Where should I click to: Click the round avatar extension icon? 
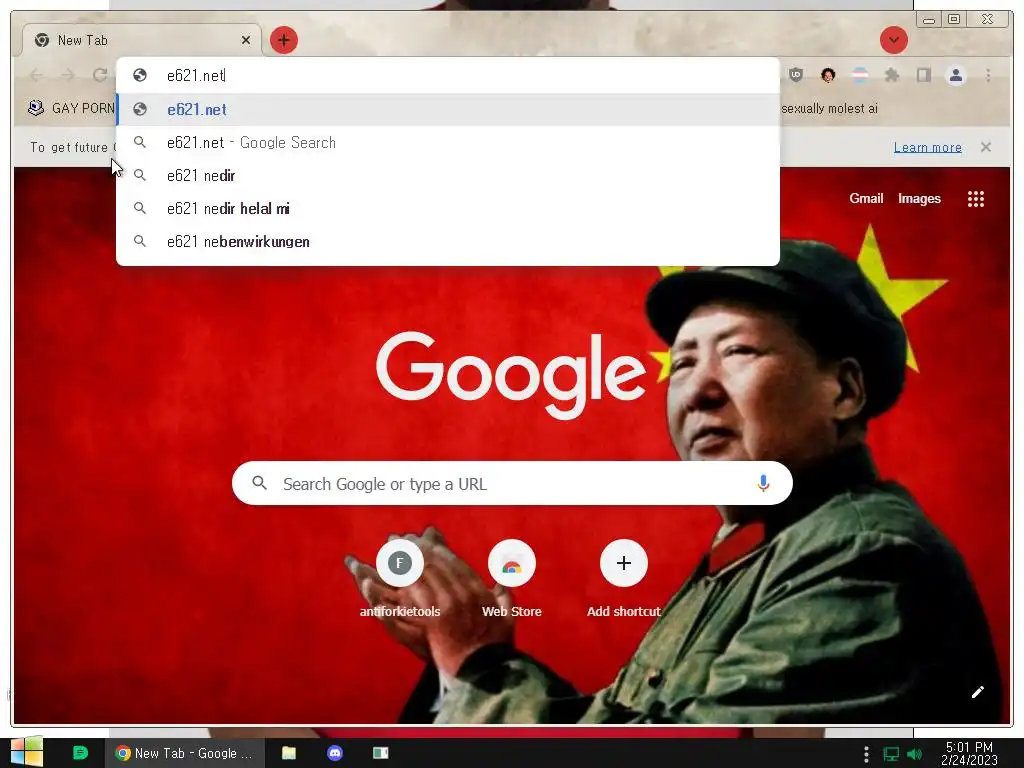(x=827, y=75)
